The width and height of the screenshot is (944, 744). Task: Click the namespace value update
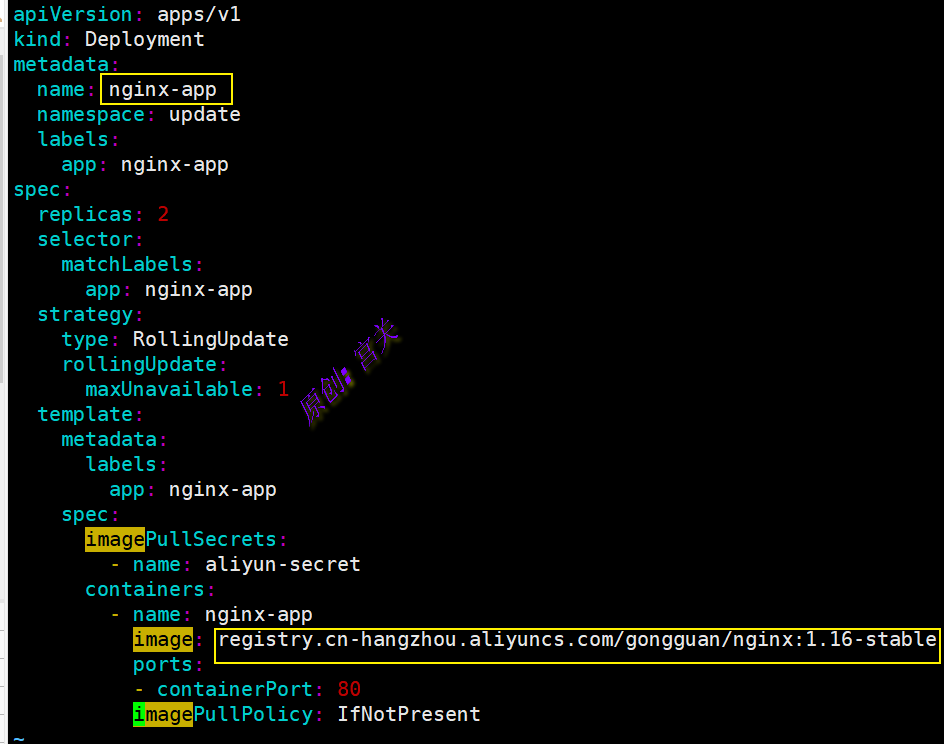click(x=204, y=114)
